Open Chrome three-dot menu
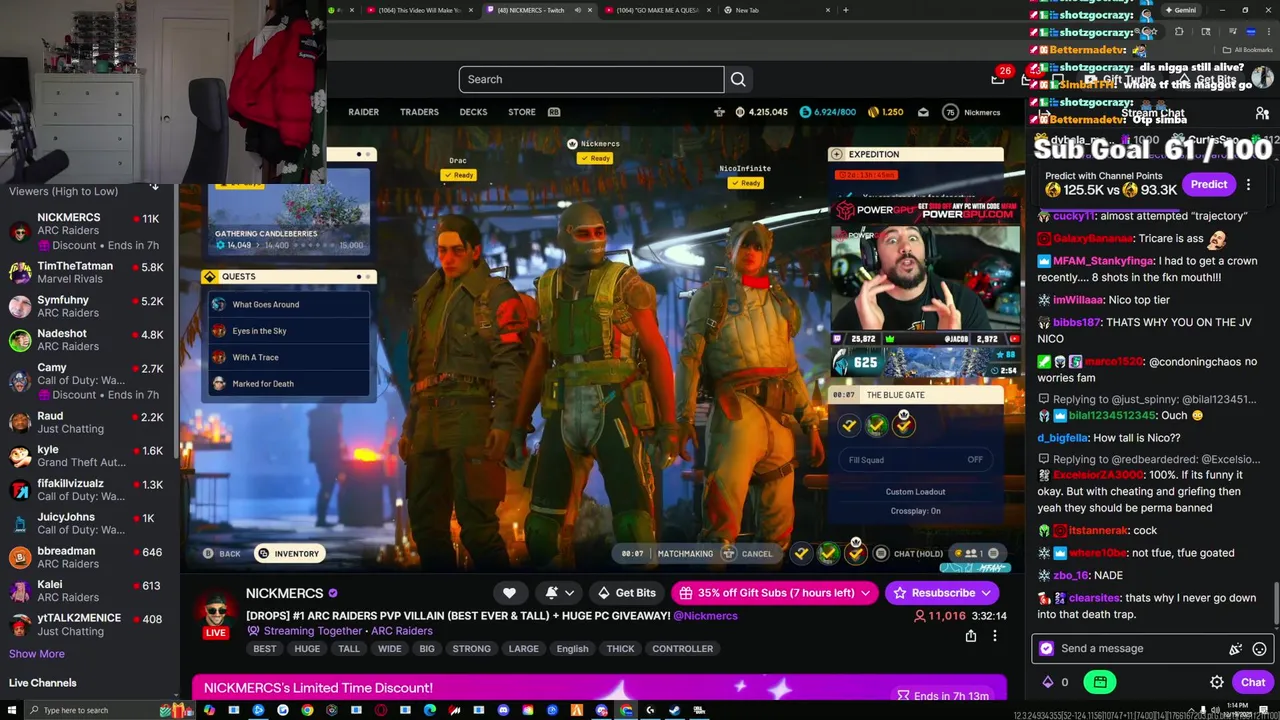The width and height of the screenshot is (1280, 720). click(1269, 32)
